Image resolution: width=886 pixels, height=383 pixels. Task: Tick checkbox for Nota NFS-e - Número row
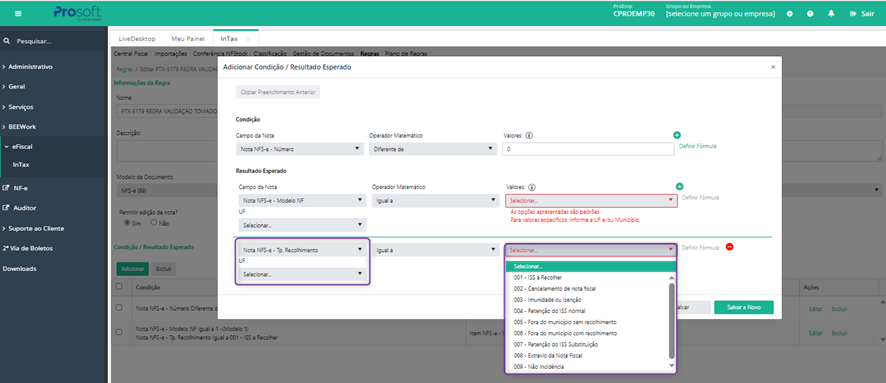[119, 308]
